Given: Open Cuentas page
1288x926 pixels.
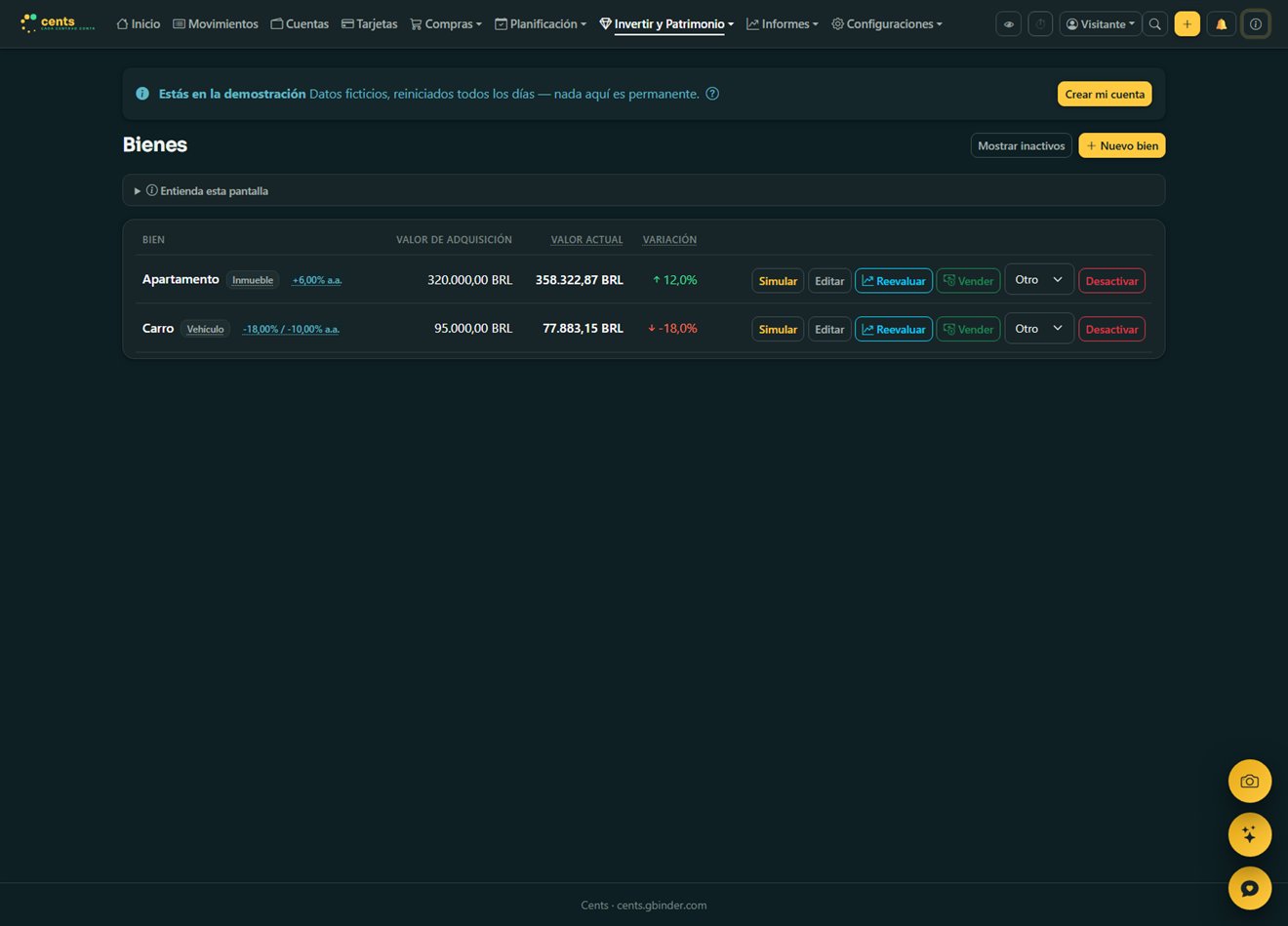Looking at the screenshot, I should (x=300, y=23).
